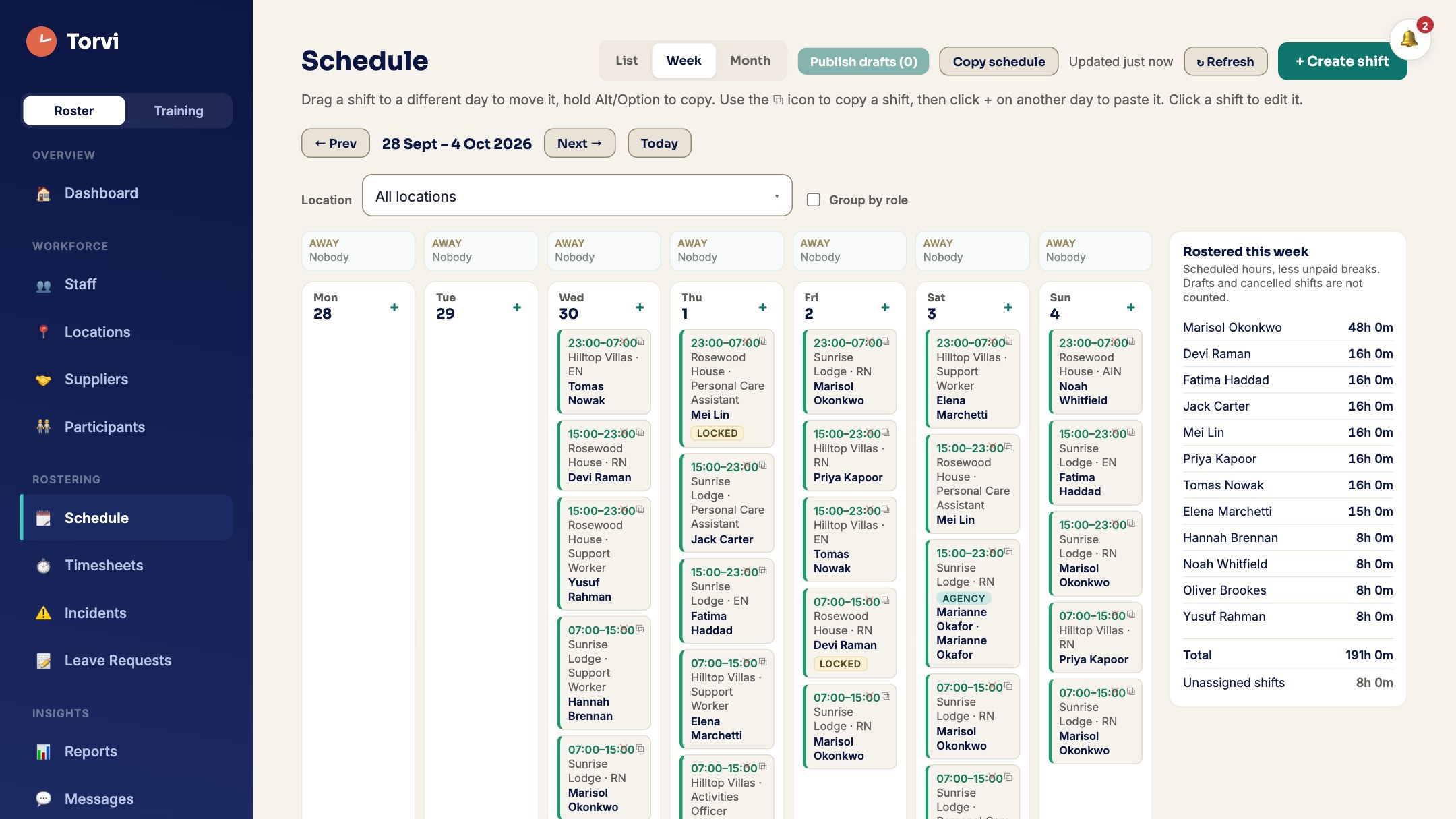Open notifications bell with 2 alerts
The height and width of the screenshot is (819, 1456).
click(x=1409, y=38)
